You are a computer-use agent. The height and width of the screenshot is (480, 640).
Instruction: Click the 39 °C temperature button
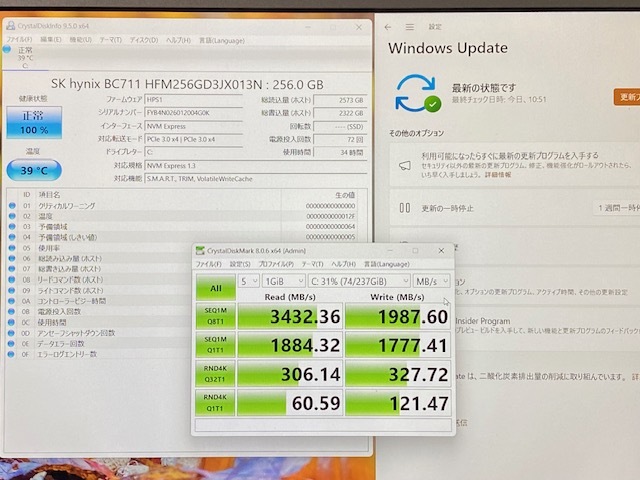(x=34, y=170)
